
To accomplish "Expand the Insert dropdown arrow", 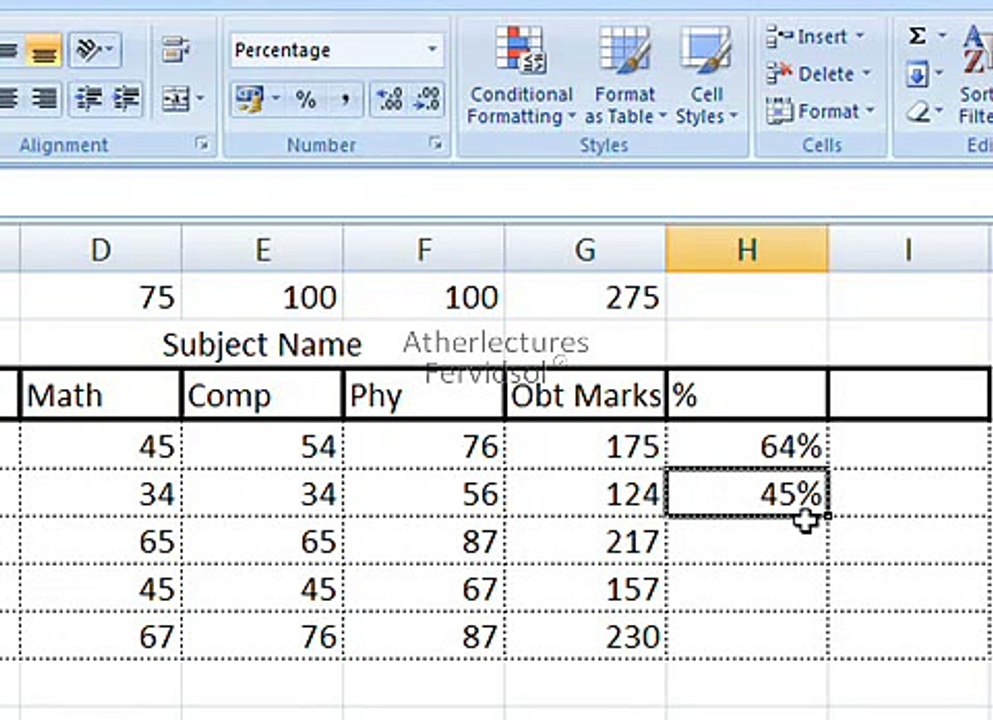I will click(x=861, y=37).
